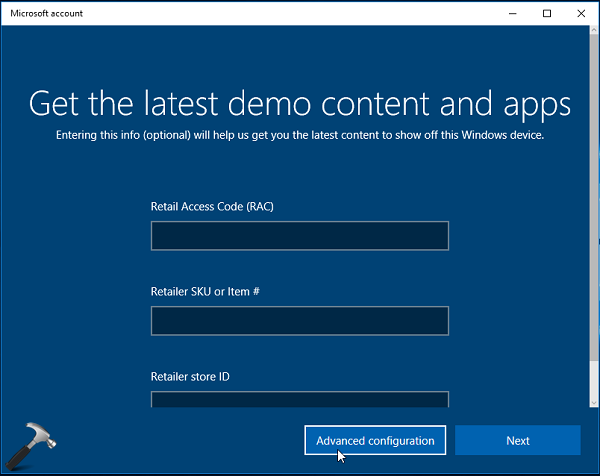Minimize the Microsoft account window
600x476 pixels.
[x=513, y=13]
